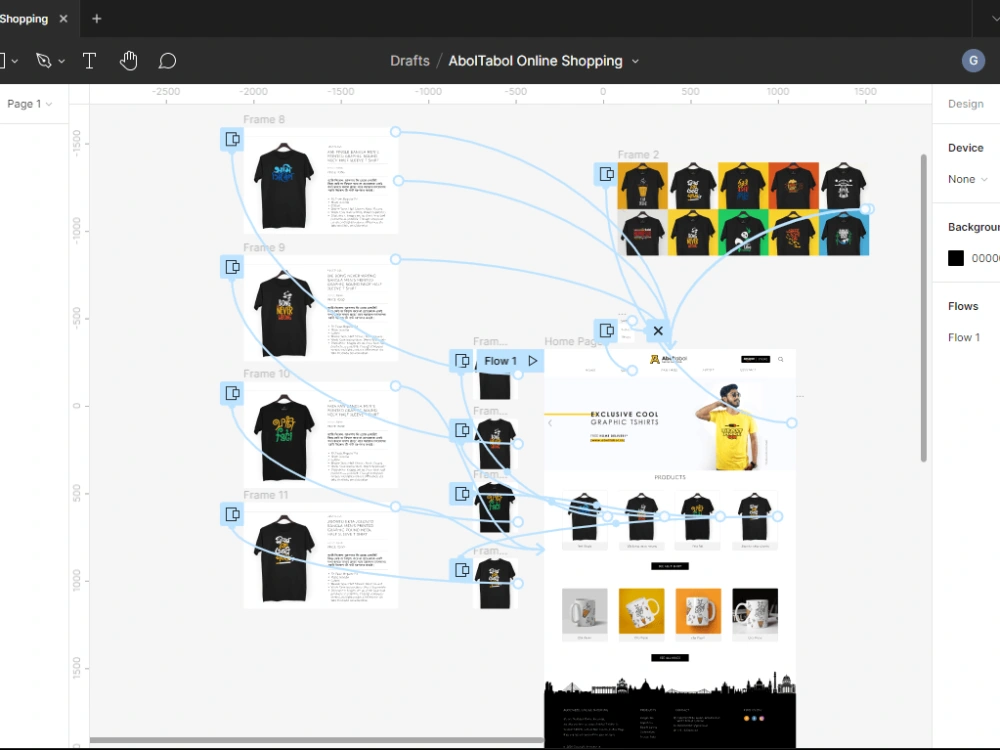Screen dimensions: 1000x750
Task: Click the horizontal canvas scrollbar
Action: click(x=317, y=740)
